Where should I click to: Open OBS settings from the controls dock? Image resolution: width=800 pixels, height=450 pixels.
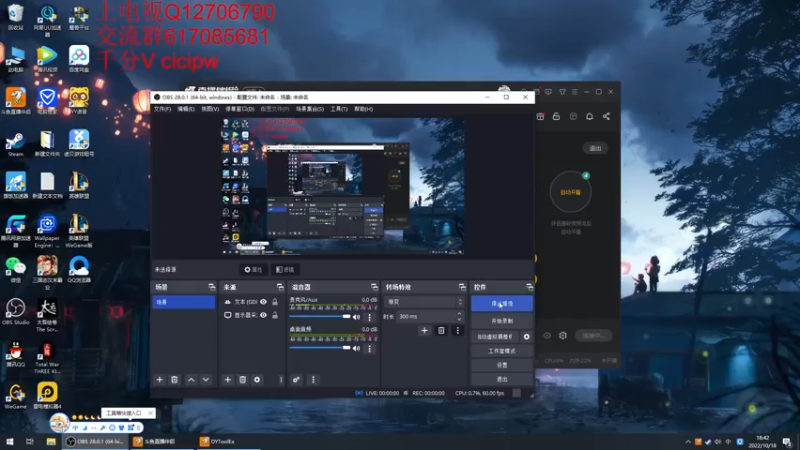pos(502,365)
